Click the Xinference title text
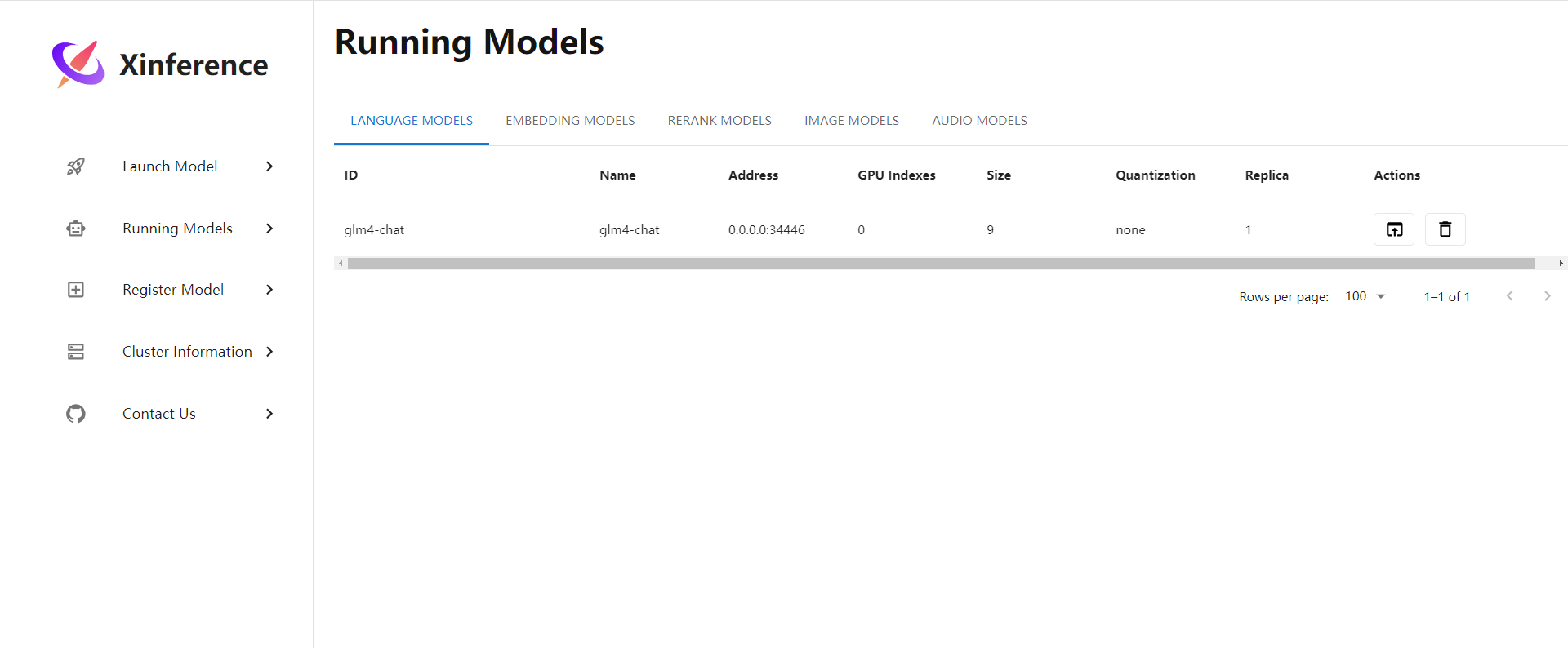 (x=194, y=64)
